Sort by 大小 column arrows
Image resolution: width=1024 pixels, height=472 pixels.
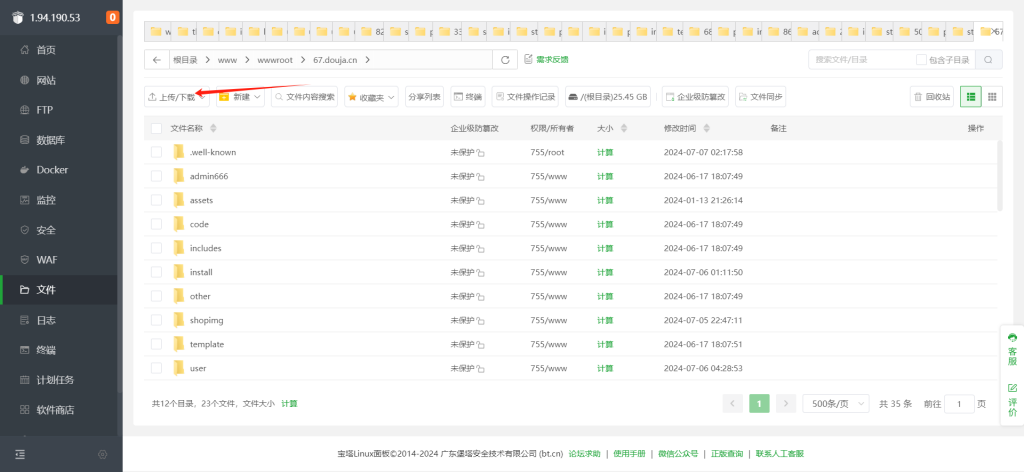coord(624,129)
